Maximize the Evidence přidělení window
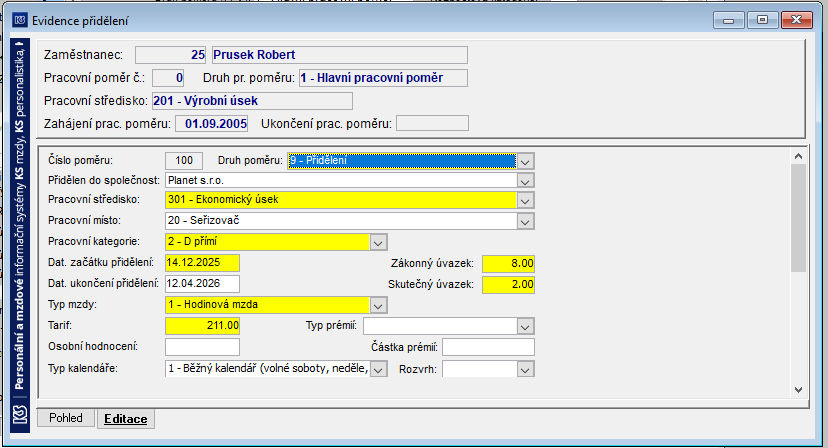828x448 pixels. [x=762, y=20]
